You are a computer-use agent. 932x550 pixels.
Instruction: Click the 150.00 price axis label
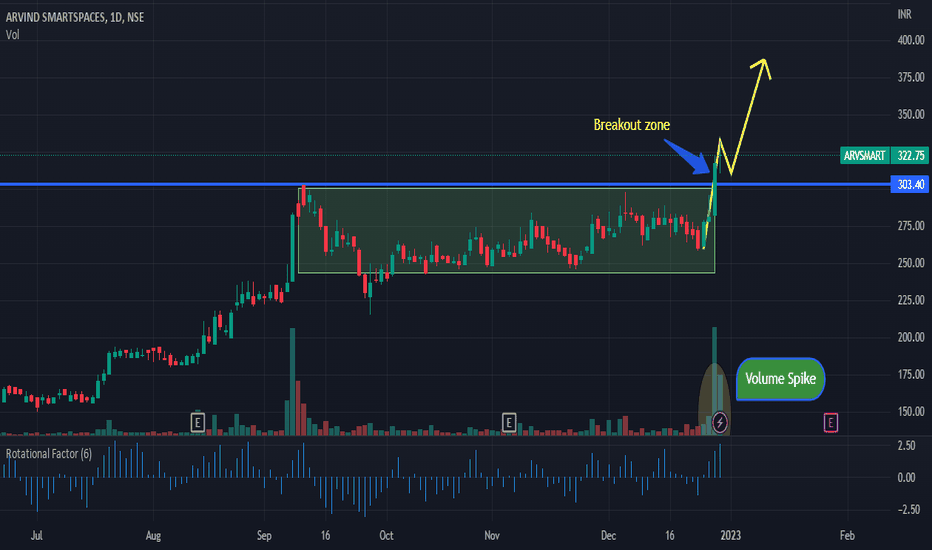(x=911, y=411)
